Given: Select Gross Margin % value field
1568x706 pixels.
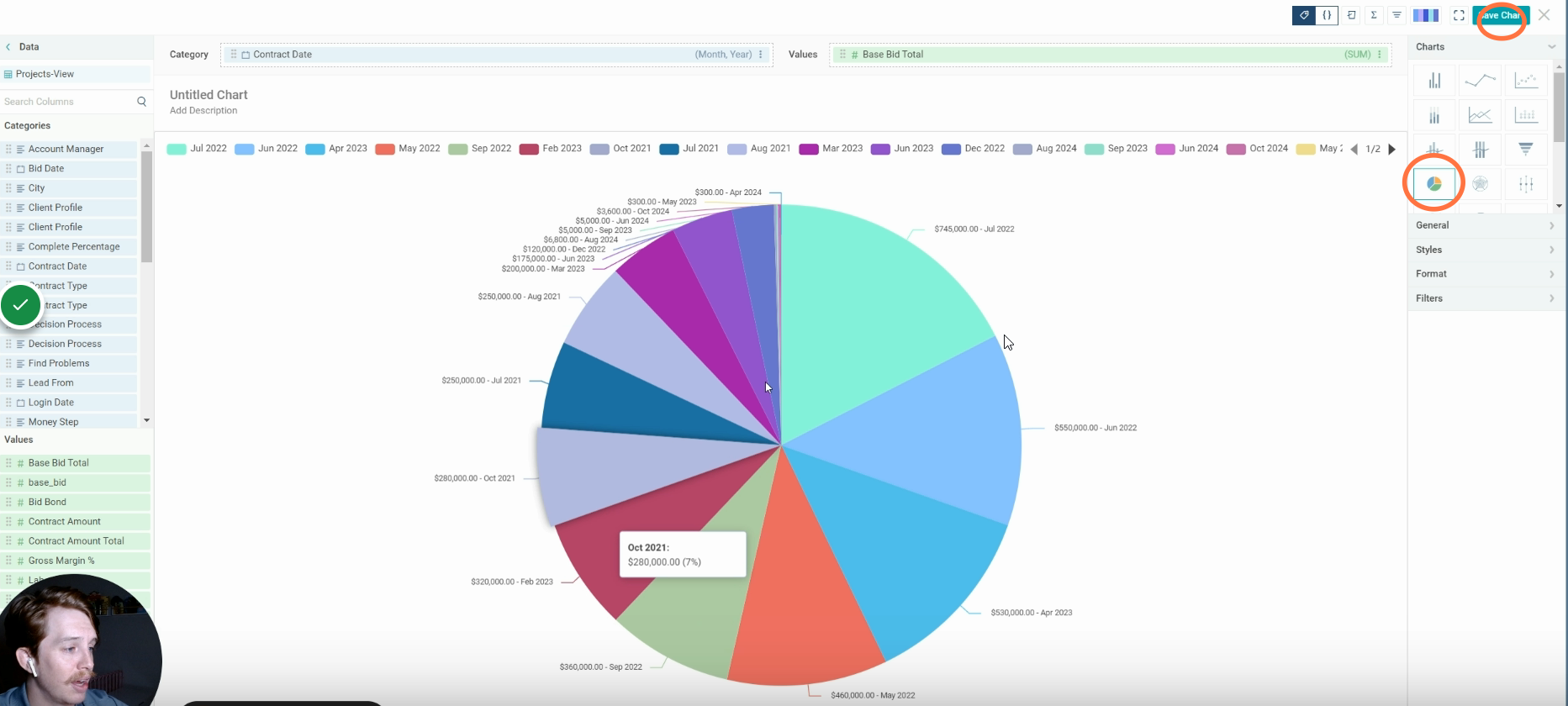Looking at the screenshot, I should tap(76, 561).
